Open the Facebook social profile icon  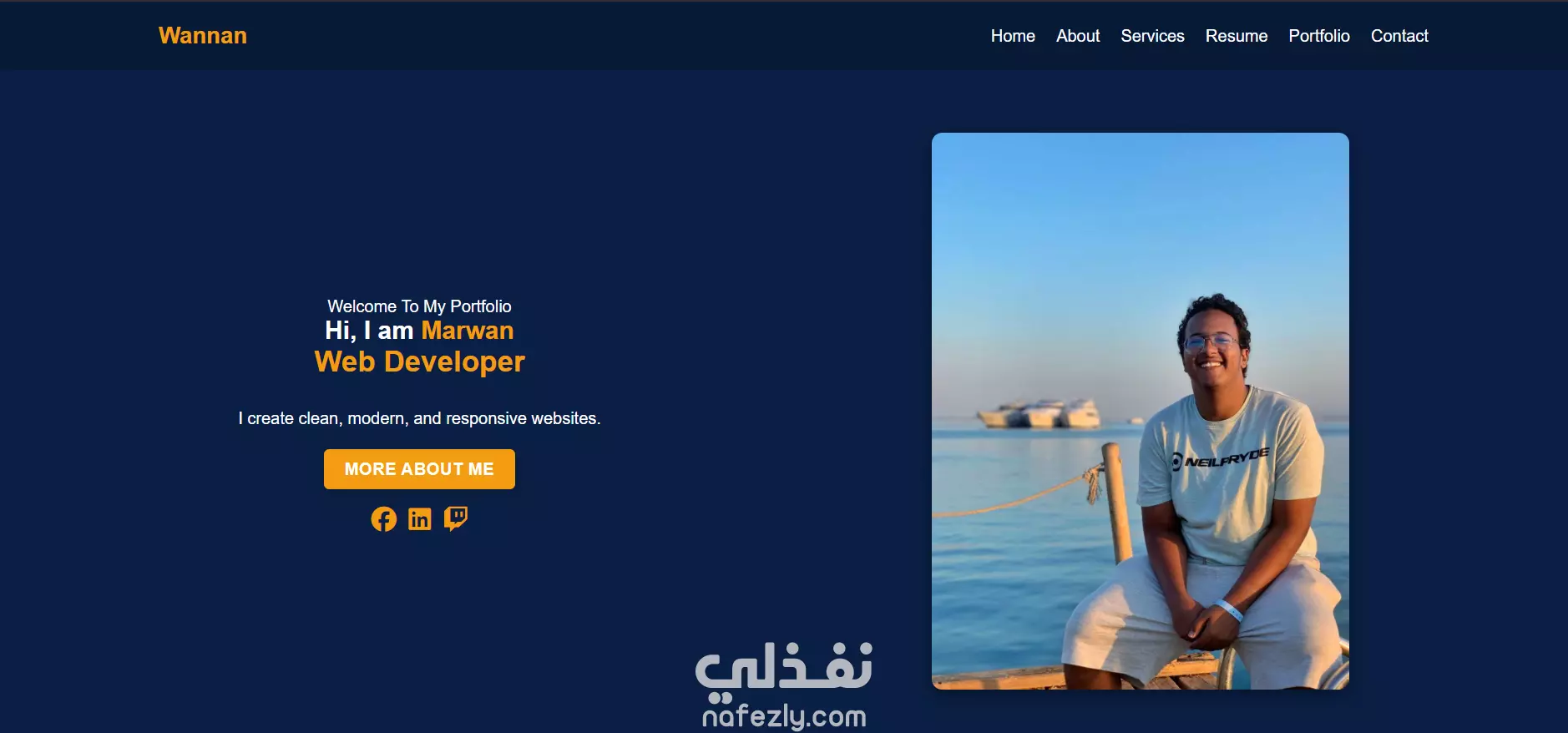click(x=383, y=519)
